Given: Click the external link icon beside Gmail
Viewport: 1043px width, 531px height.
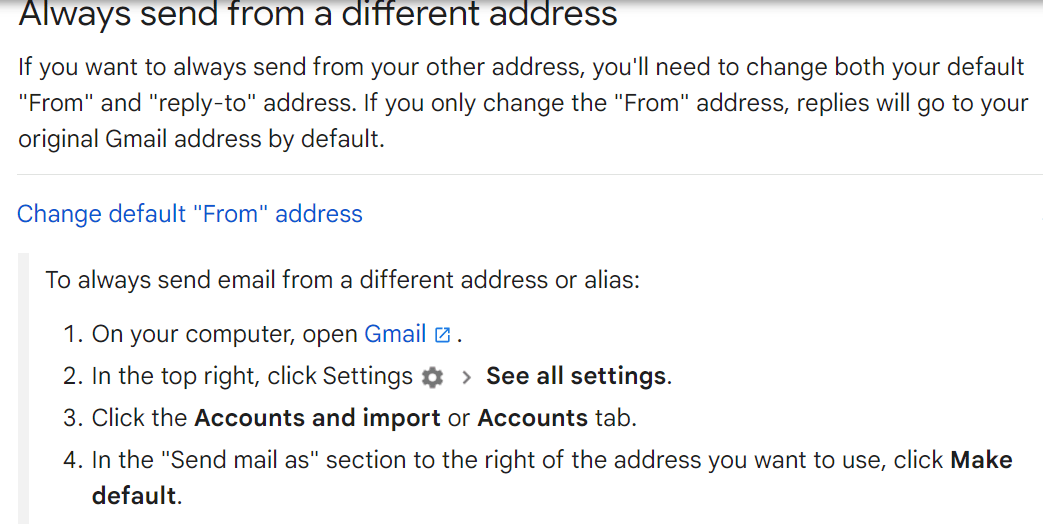Looking at the screenshot, I should [442, 335].
